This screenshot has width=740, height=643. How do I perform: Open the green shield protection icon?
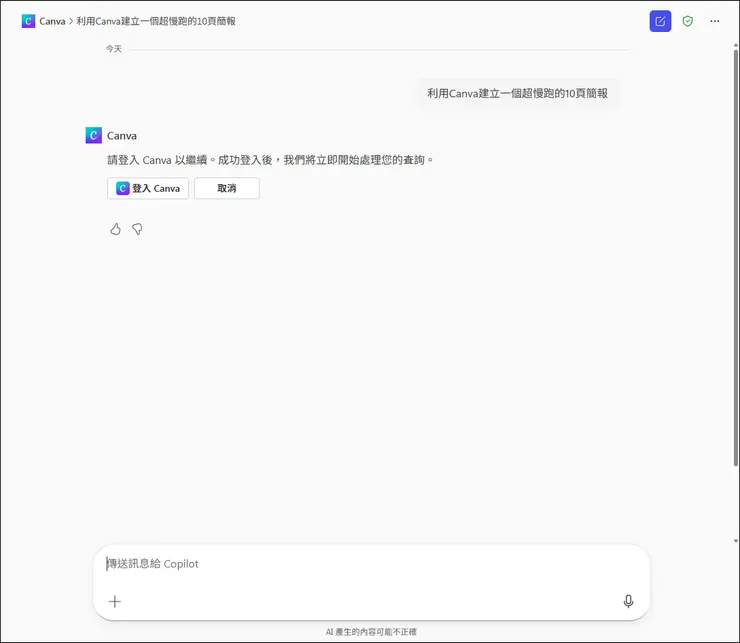click(688, 21)
